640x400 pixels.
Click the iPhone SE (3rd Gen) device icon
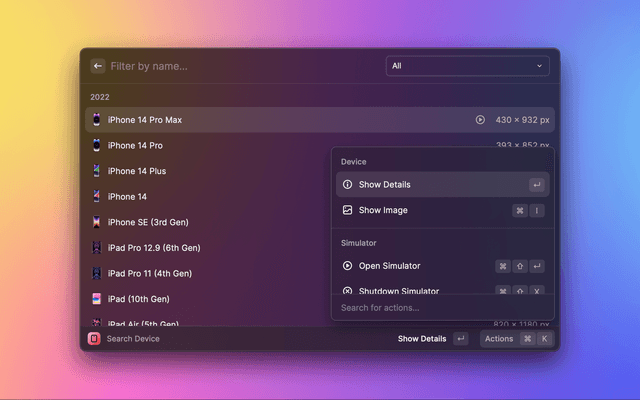click(96, 222)
